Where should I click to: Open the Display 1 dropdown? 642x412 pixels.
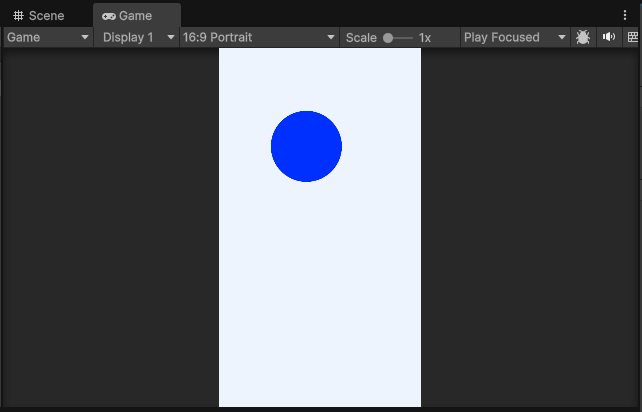click(137, 37)
